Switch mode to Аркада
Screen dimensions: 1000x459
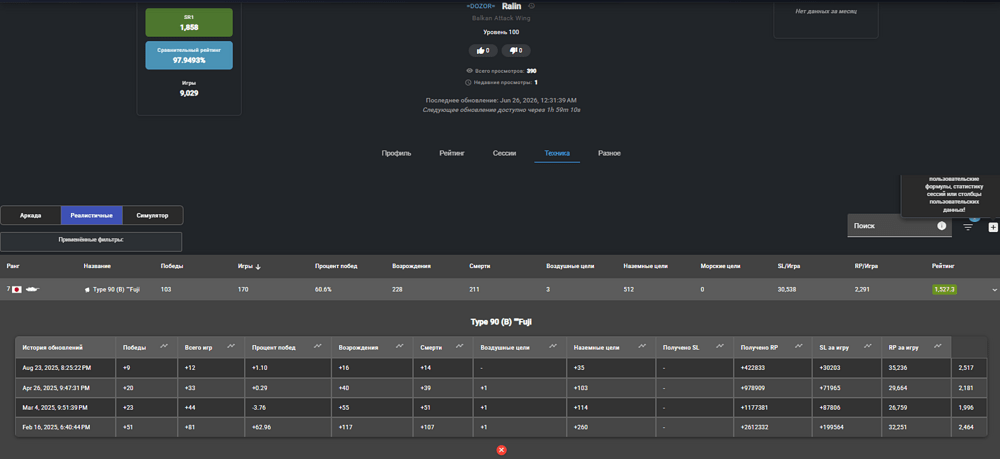point(31,215)
